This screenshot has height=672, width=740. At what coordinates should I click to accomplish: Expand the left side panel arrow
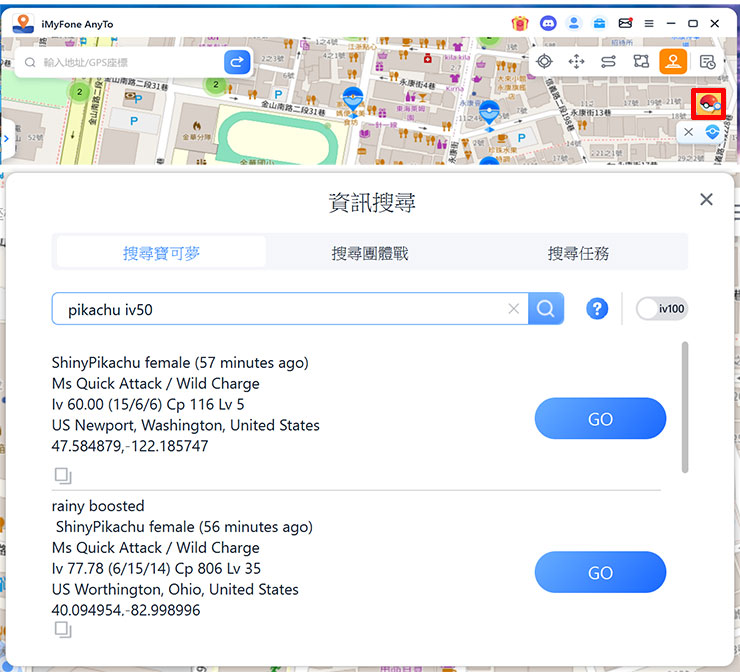tap(6, 139)
